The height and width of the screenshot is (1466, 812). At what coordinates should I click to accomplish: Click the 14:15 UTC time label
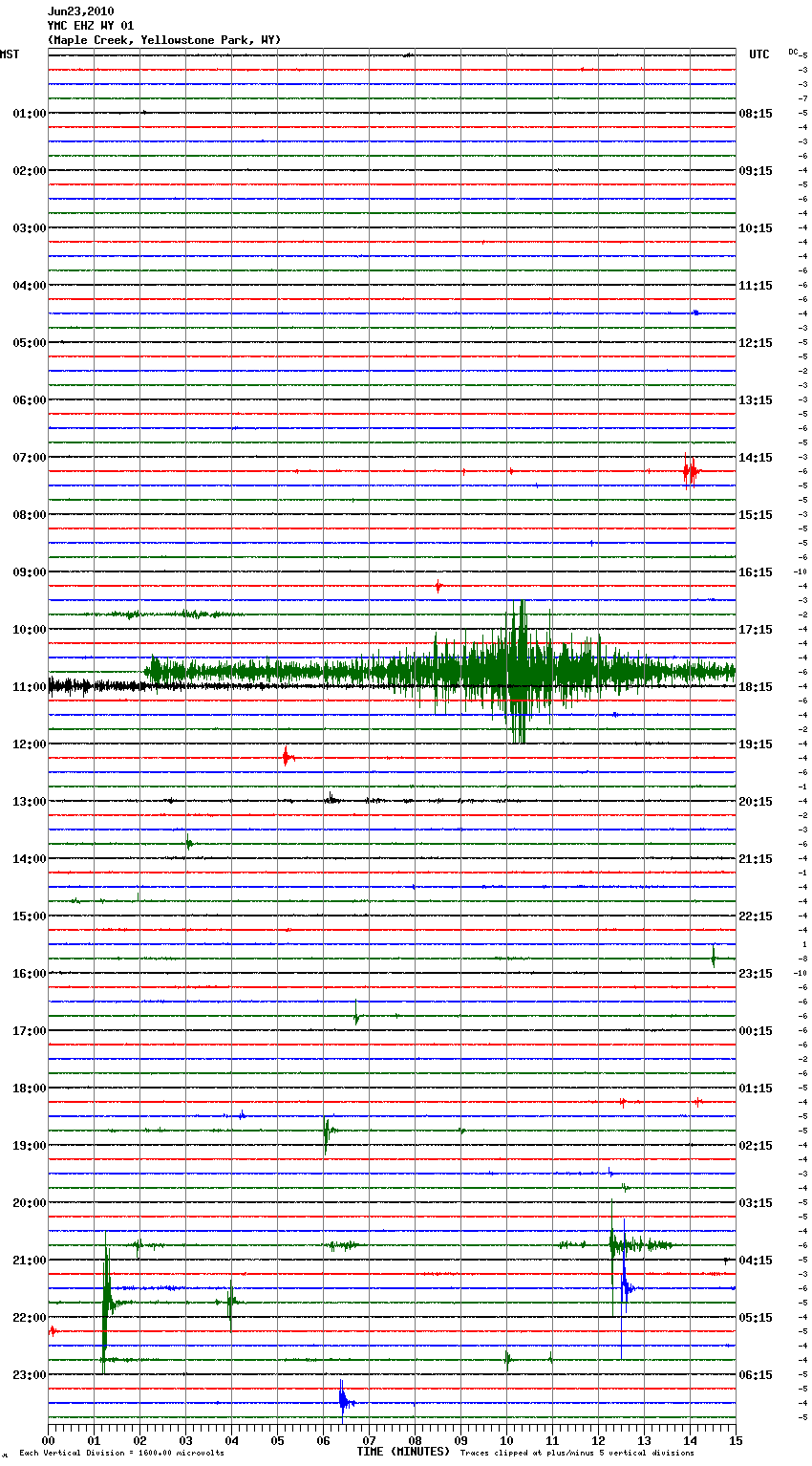(x=756, y=458)
